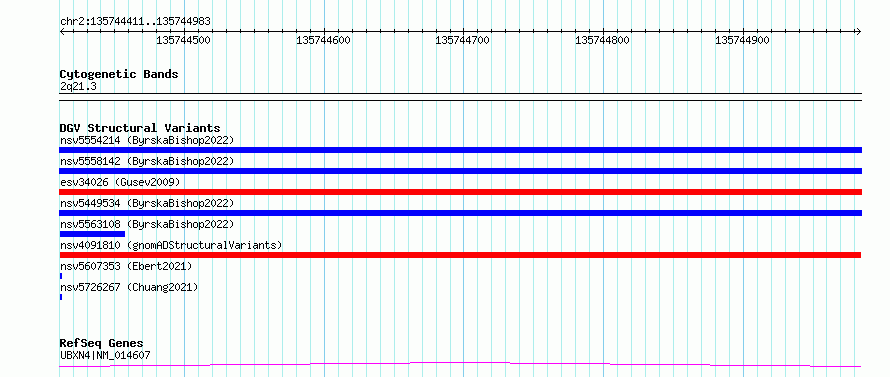Select variant label nsv5449534 (ByrskaBishop2022)
890x377 pixels.
pos(146,203)
